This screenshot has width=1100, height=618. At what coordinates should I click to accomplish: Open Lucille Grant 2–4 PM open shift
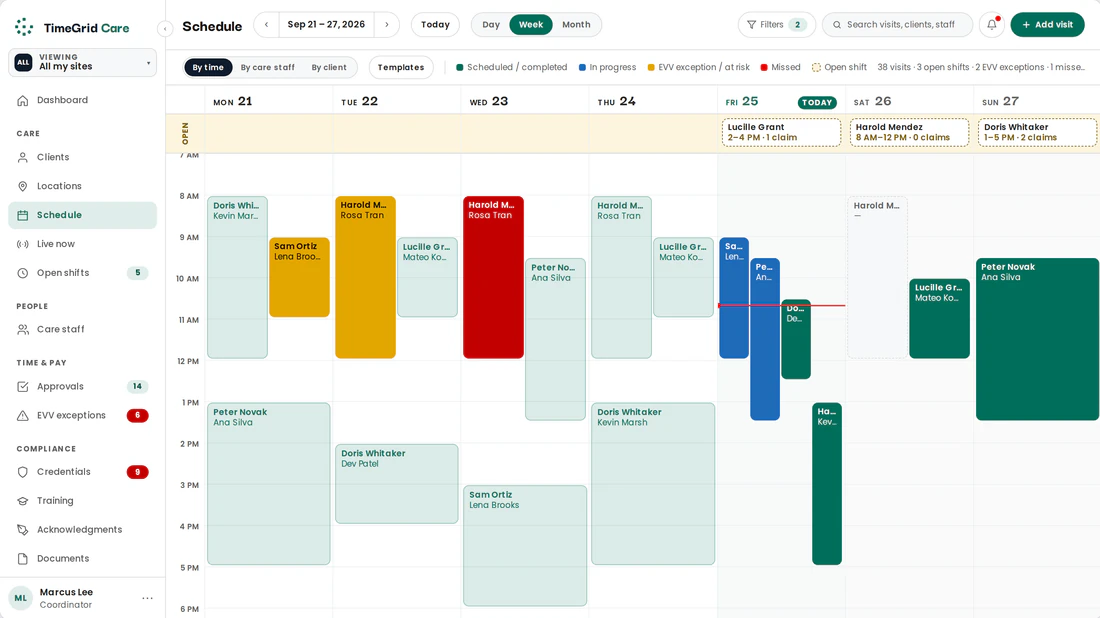coord(781,132)
